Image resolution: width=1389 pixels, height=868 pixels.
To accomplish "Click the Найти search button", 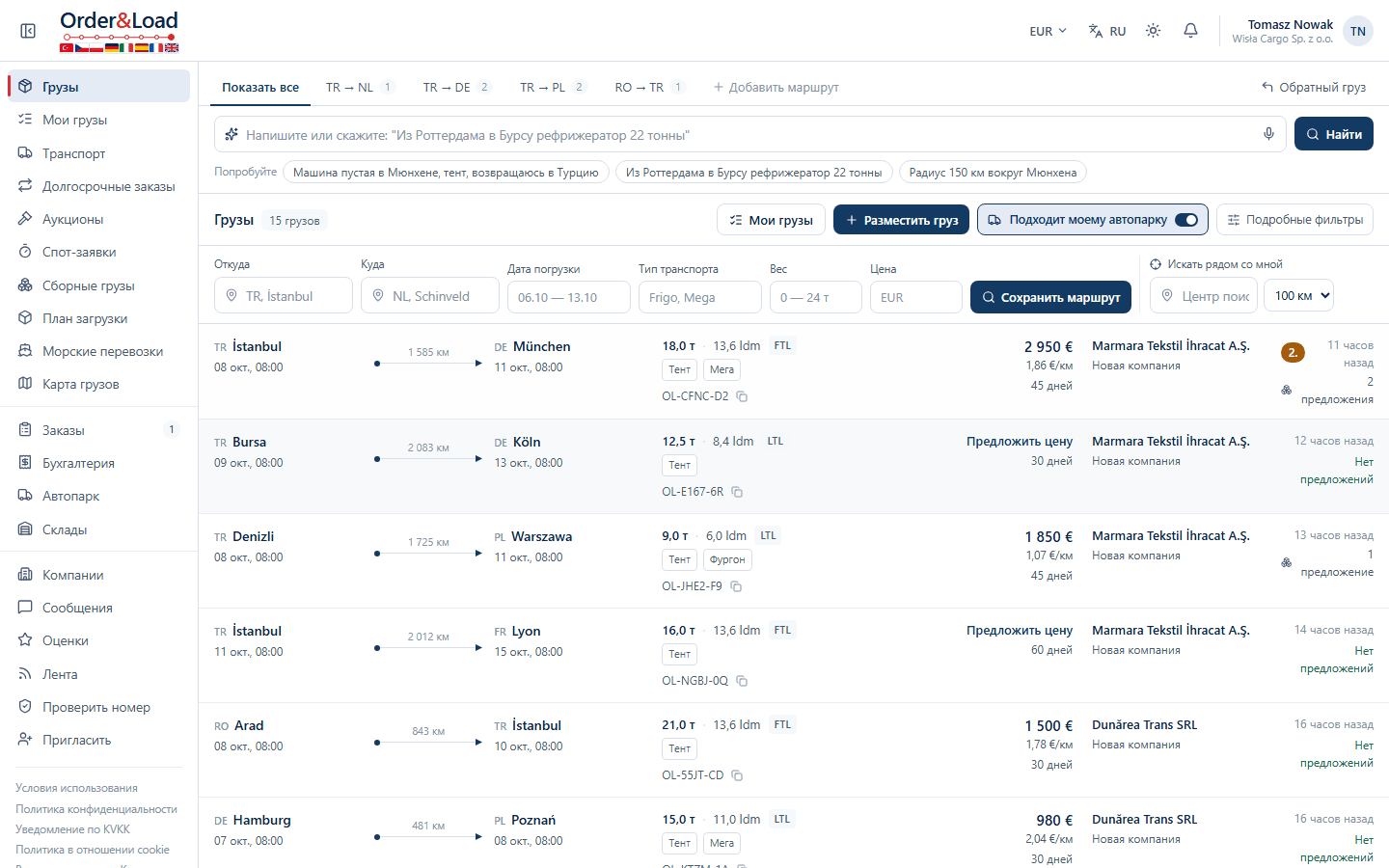I will [x=1334, y=134].
